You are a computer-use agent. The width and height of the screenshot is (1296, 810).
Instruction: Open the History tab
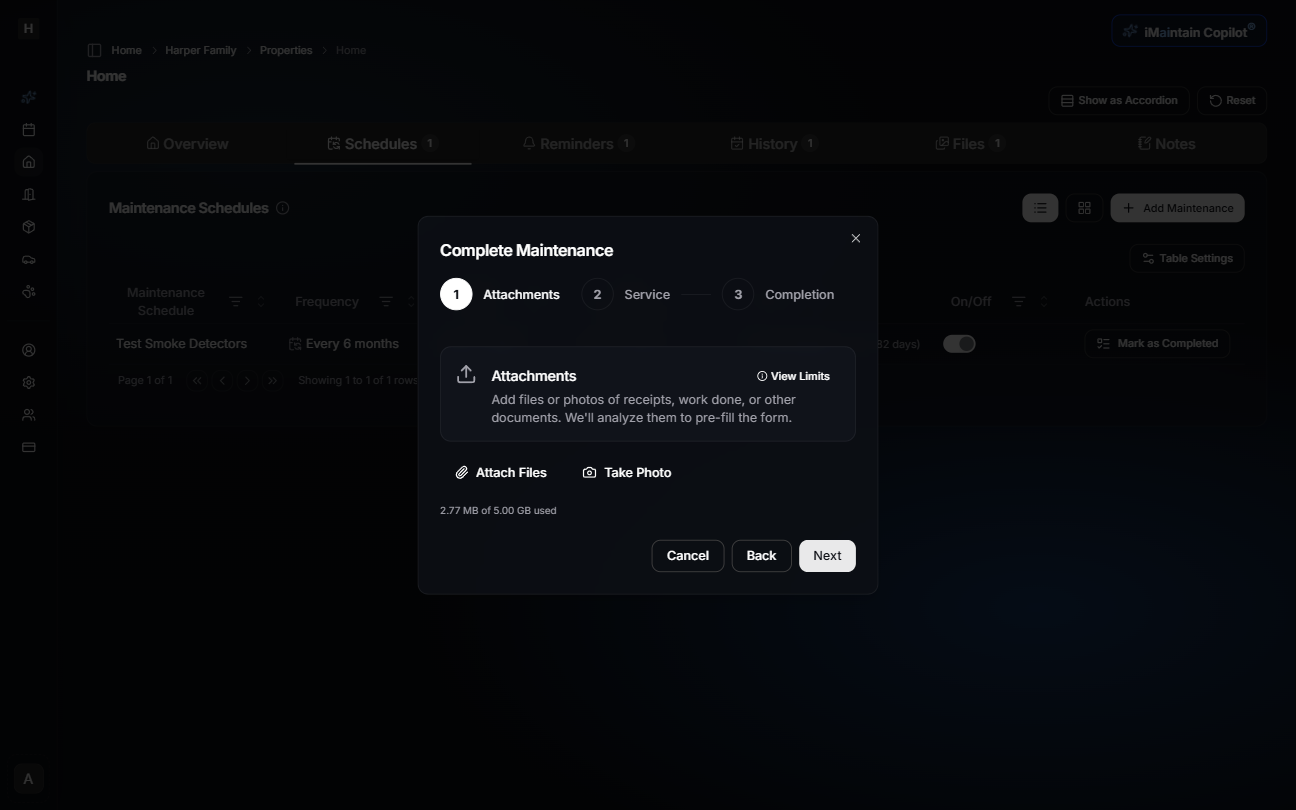(x=773, y=143)
